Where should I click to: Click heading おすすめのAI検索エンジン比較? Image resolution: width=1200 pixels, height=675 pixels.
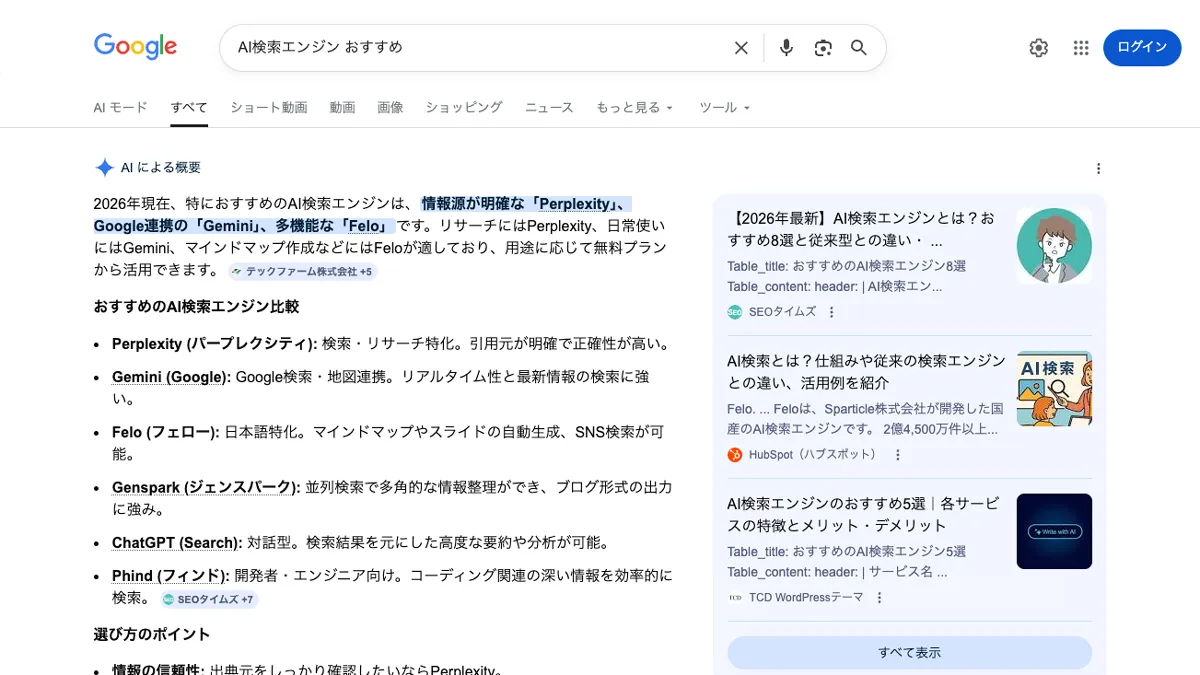(x=196, y=306)
